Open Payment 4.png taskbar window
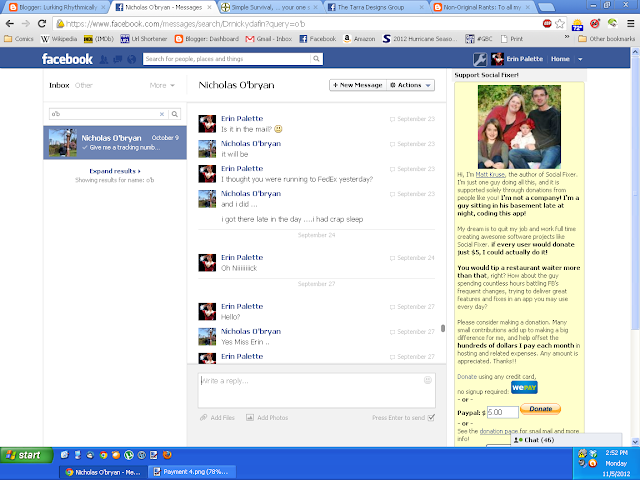Image resolution: width=640 pixels, height=480 pixels. coord(192,472)
